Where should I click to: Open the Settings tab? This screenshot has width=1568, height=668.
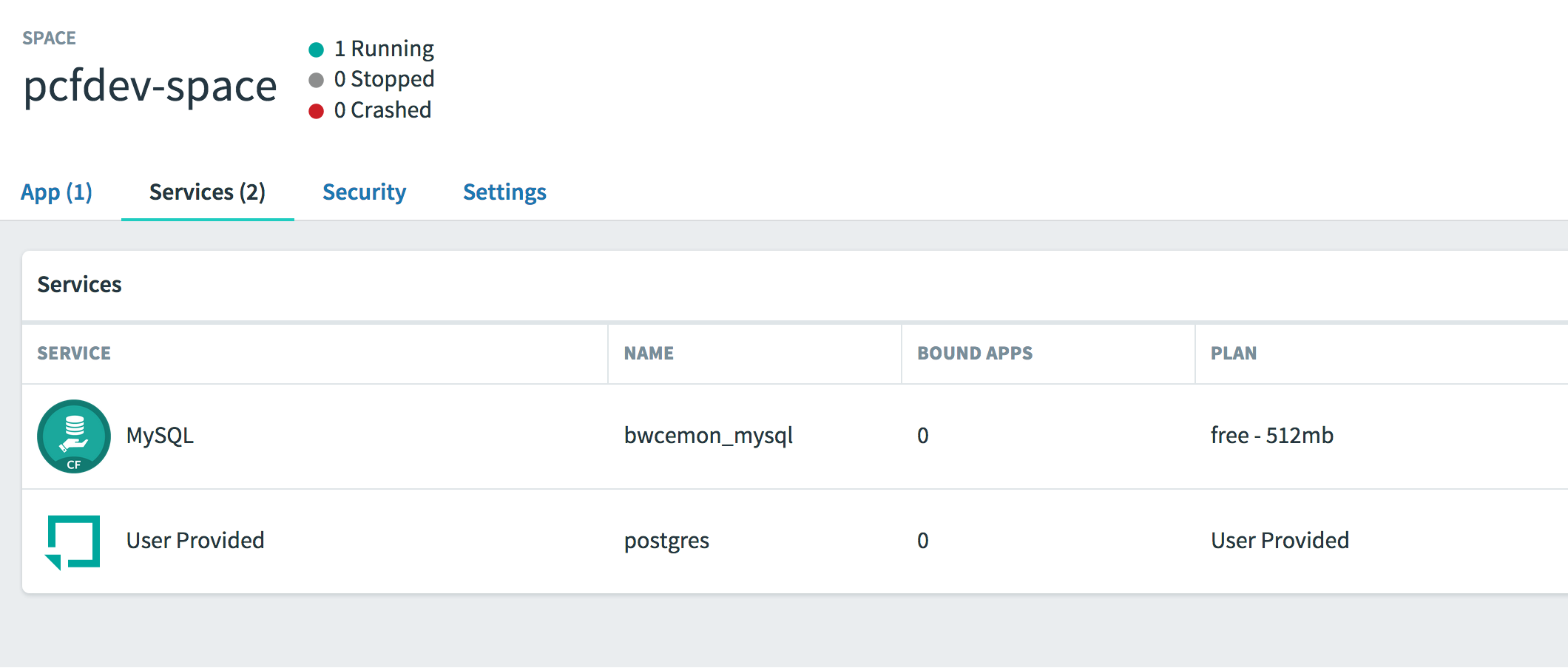pos(504,192)
